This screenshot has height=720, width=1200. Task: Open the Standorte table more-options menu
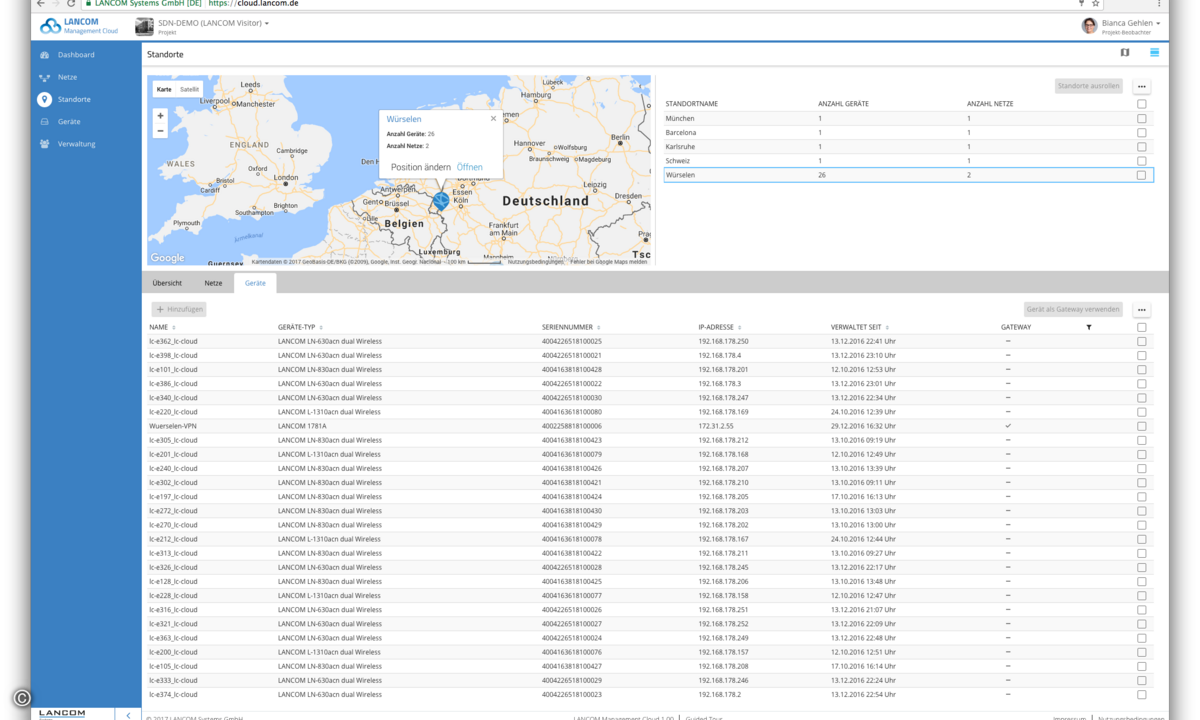(x=1142, y=87)
